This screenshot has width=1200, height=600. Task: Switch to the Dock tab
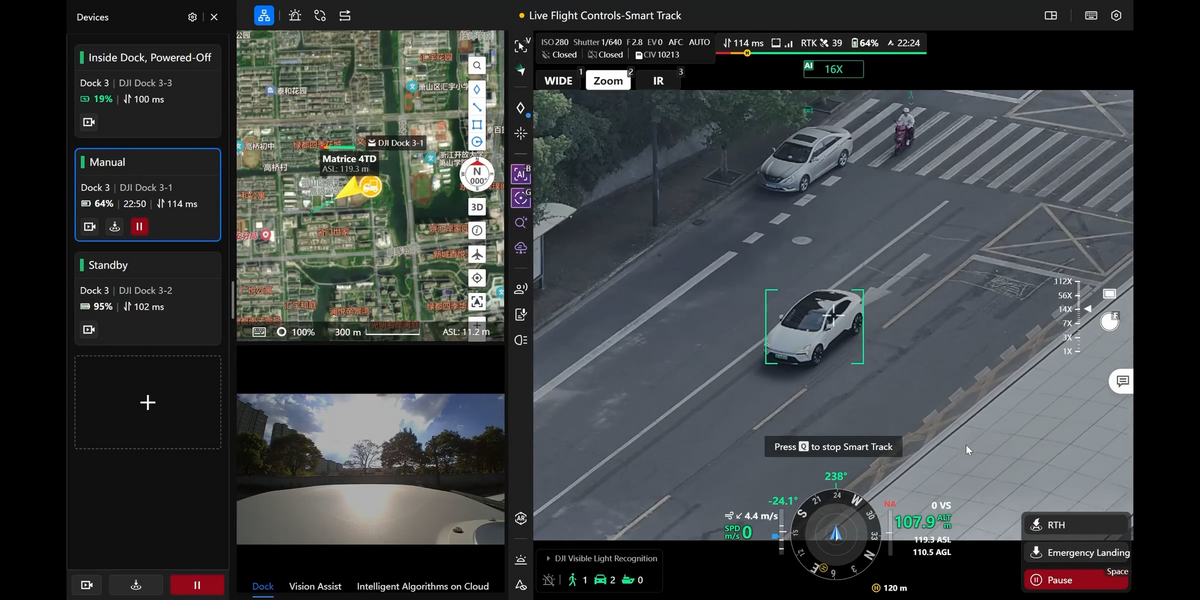263,586
